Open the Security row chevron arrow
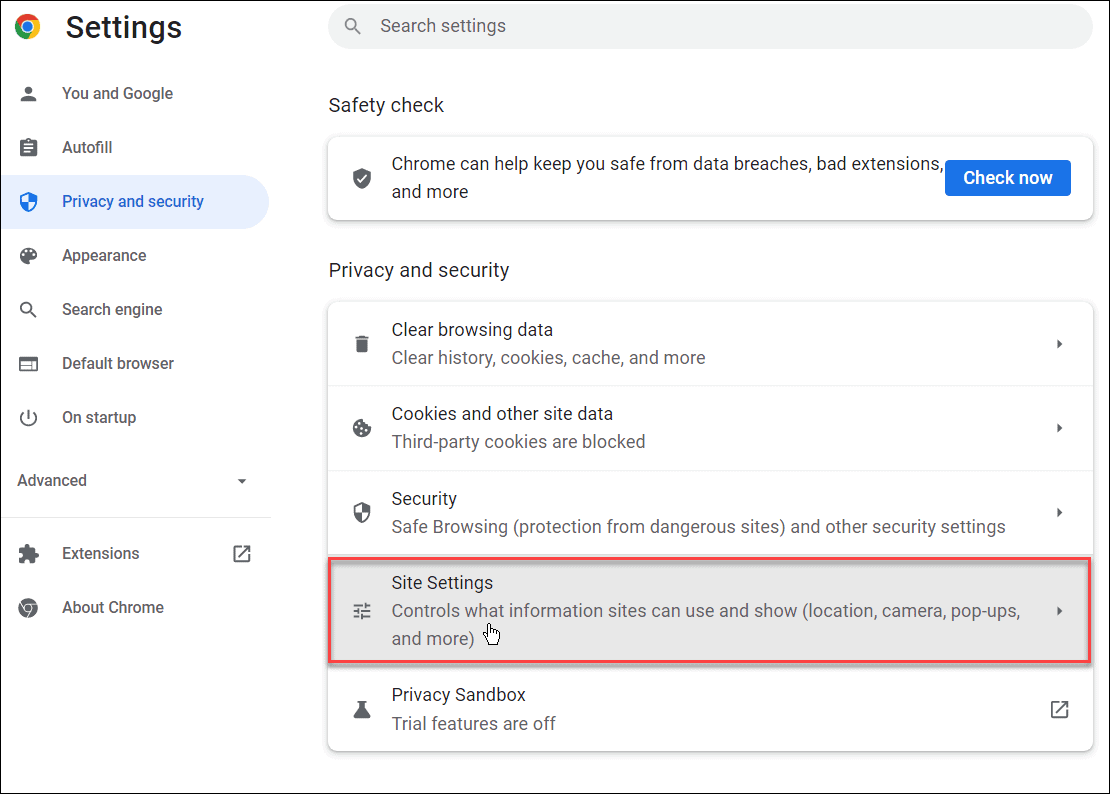The width and height of the screenshot is (1110, 794). [1060, 512]
